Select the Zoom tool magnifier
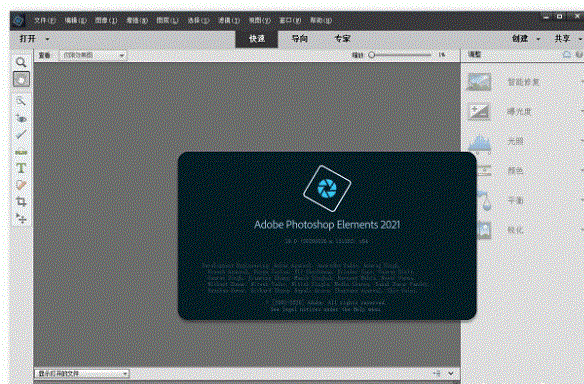Image resolution: width=584 pixels, height=384 pixels. coord(21,62)
